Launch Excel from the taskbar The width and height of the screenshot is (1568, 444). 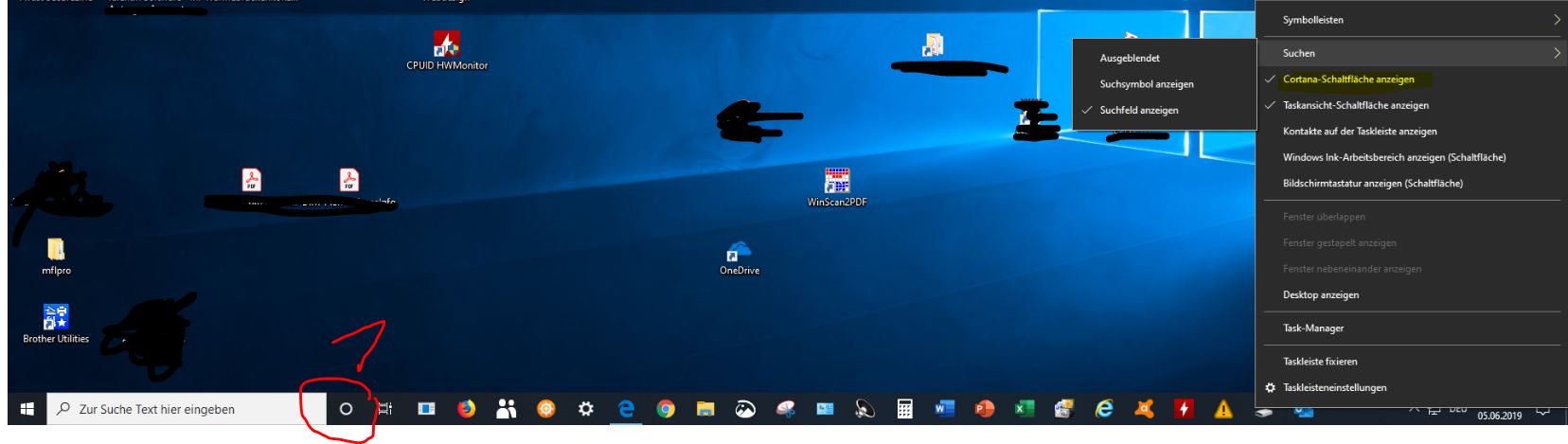tap(1025, 409)
